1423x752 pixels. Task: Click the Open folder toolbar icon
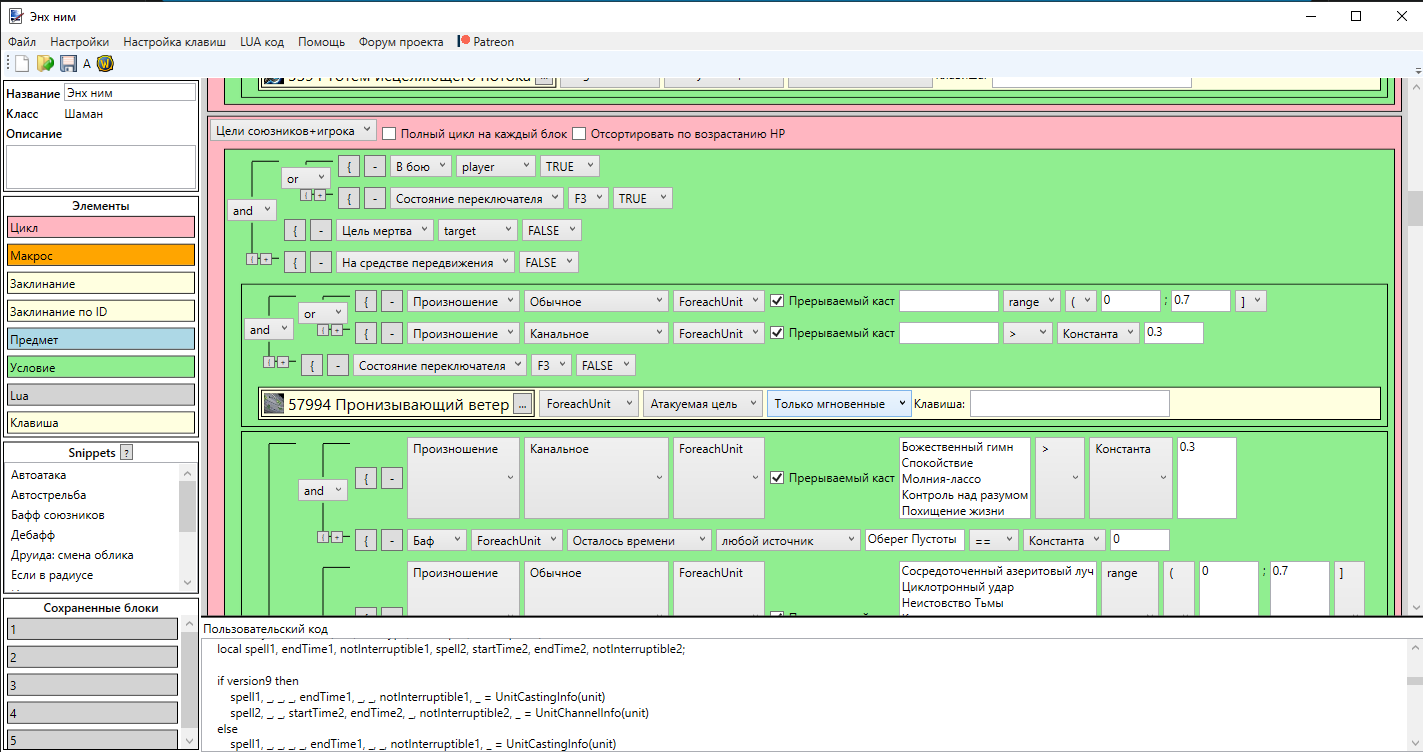45,64
